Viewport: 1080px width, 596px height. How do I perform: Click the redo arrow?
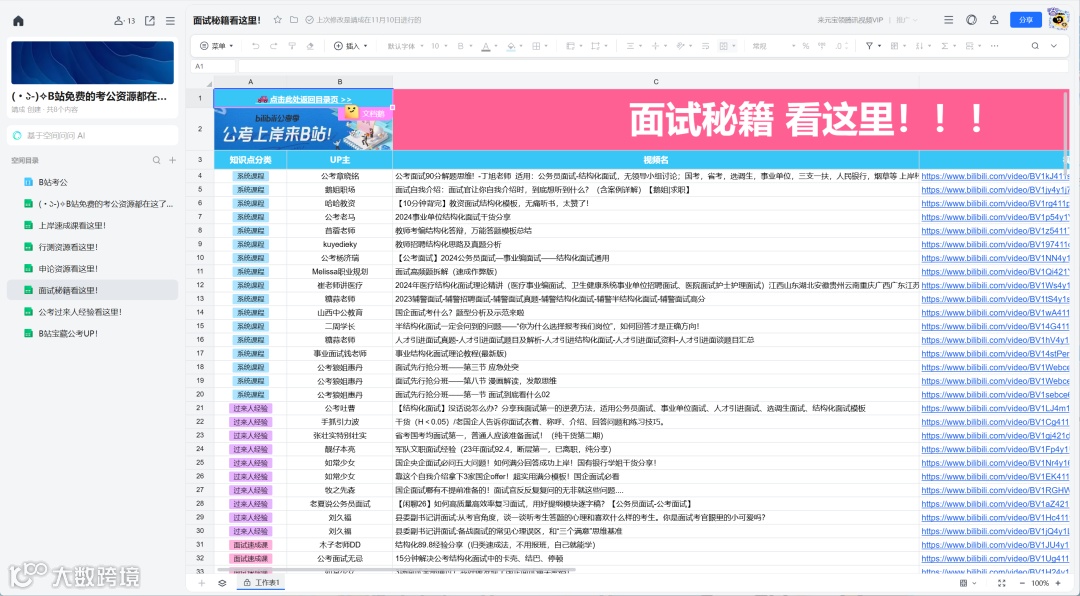[x=273, y=46]
